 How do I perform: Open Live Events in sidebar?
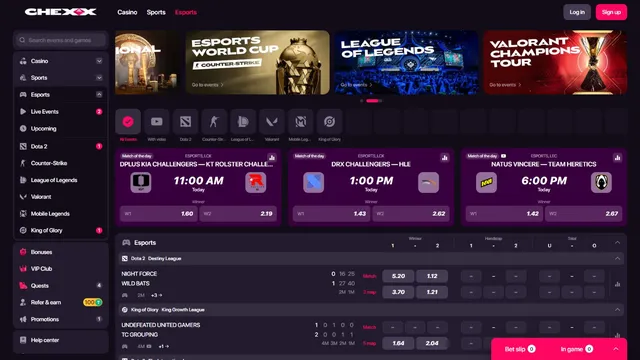pos(61,111)
